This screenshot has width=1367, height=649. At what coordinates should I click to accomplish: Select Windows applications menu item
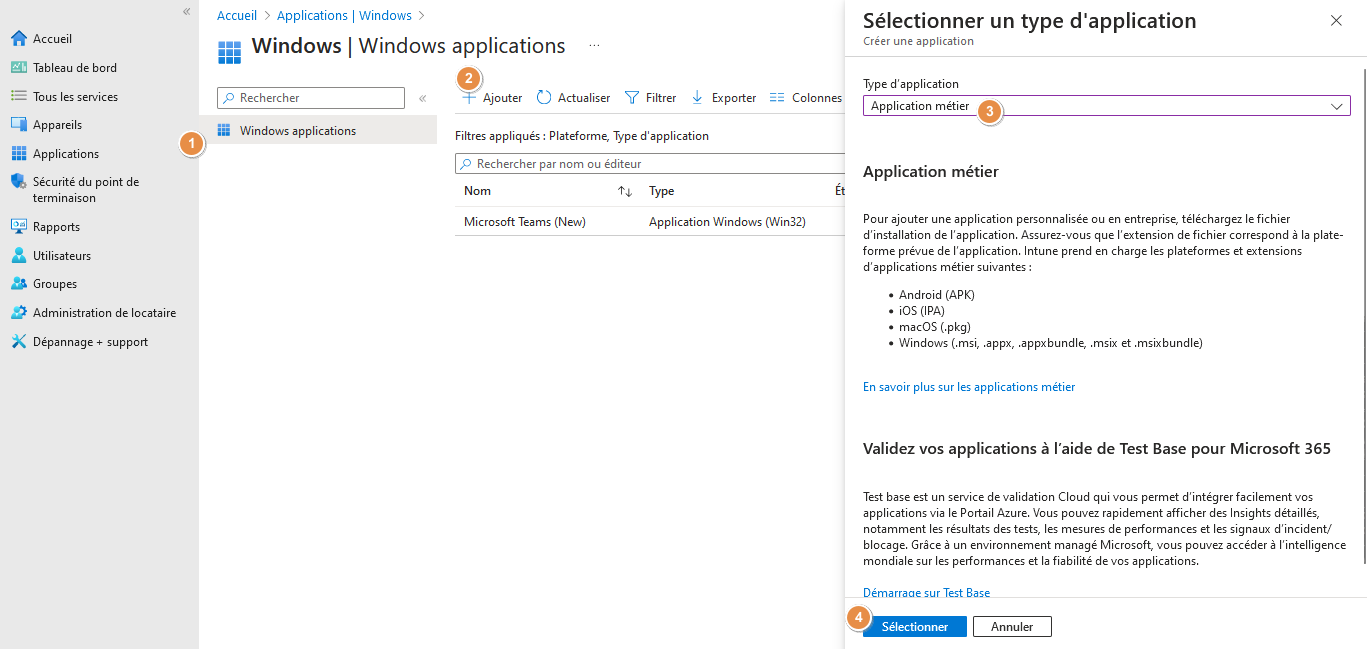(297, 131)
